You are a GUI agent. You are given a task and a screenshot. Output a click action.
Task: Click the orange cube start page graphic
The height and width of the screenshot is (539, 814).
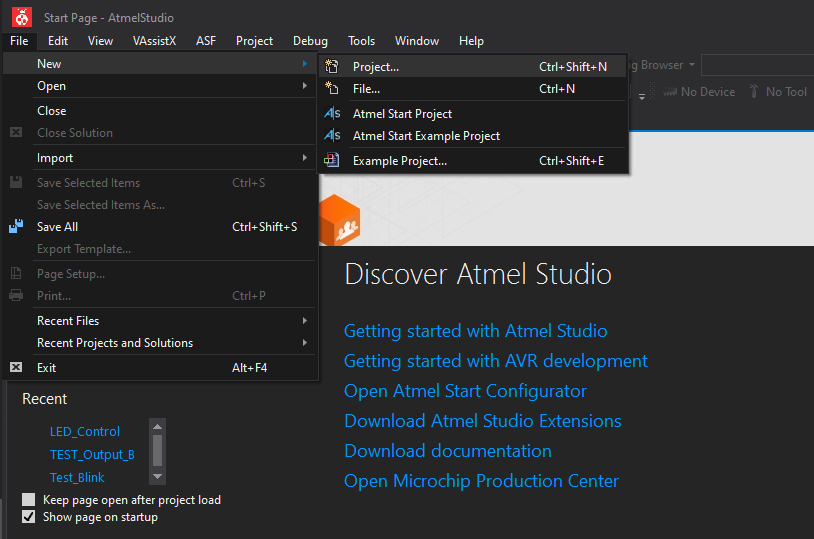(x=340, y=220)
